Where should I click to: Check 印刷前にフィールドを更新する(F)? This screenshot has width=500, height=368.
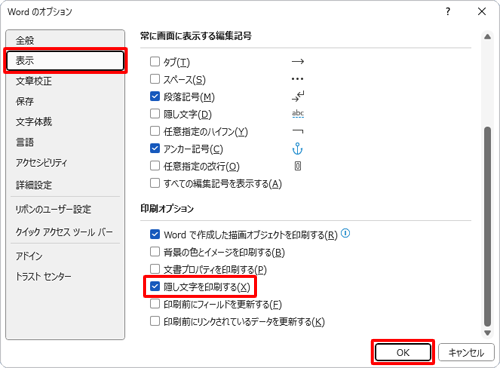tap(155, 304)
